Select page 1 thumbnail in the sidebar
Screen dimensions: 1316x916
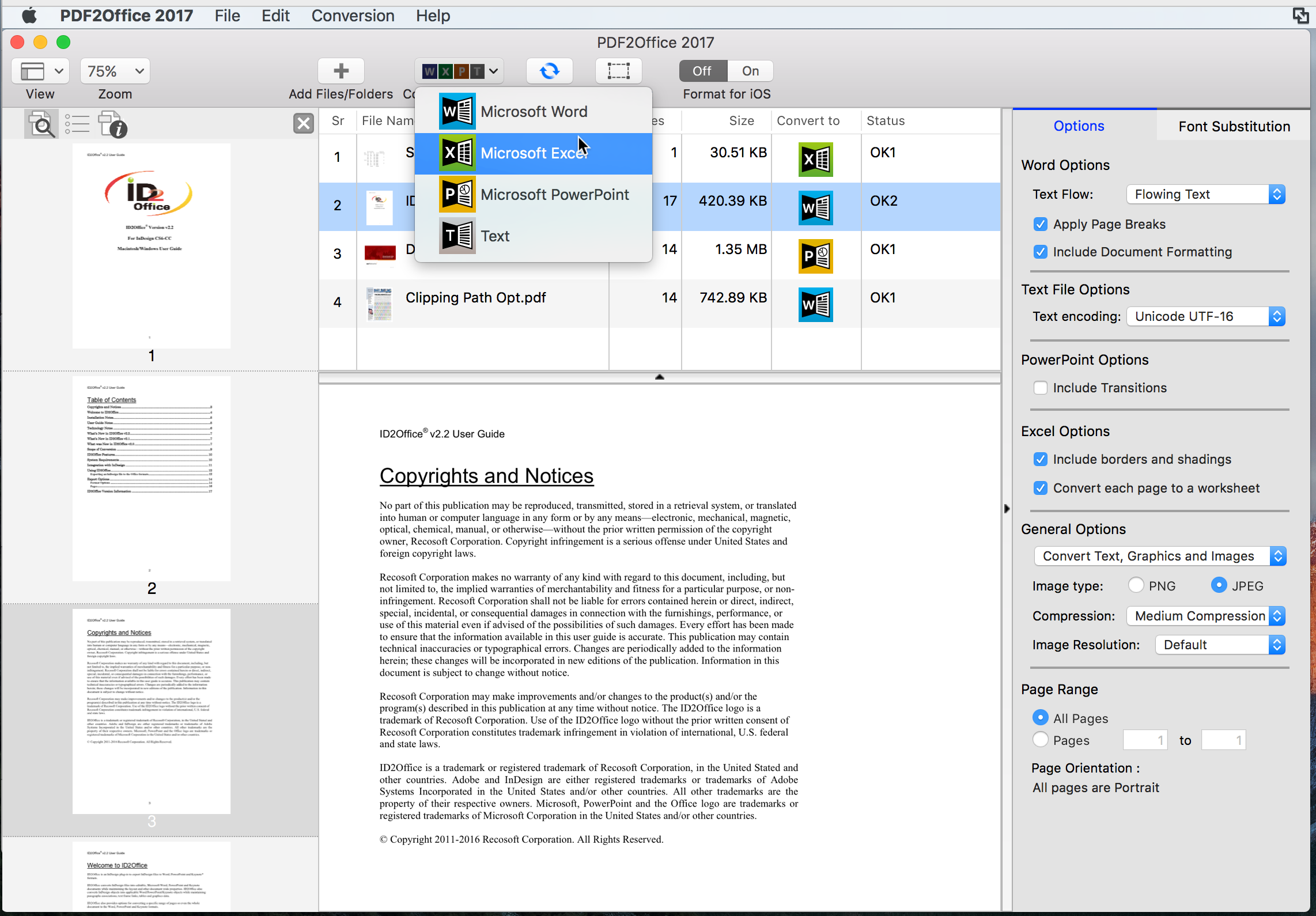(x=152, y=246)
